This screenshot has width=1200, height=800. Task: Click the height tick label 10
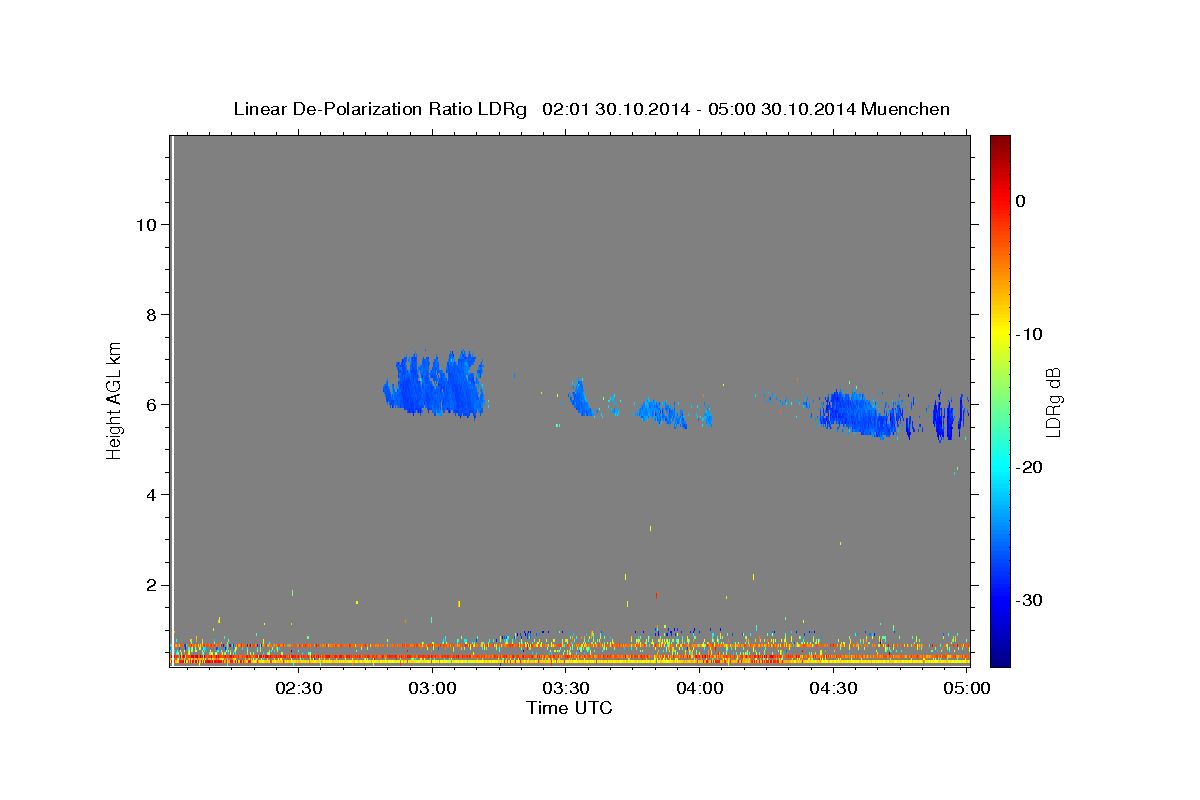click(x=146, y=225)
